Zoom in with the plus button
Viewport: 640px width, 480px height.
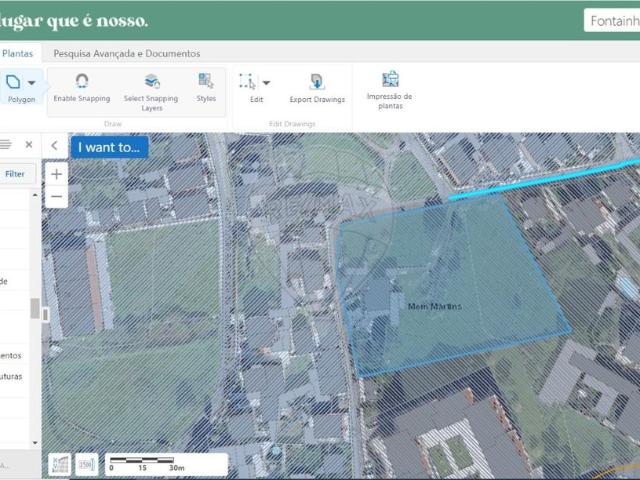click(x=56, y=174)
